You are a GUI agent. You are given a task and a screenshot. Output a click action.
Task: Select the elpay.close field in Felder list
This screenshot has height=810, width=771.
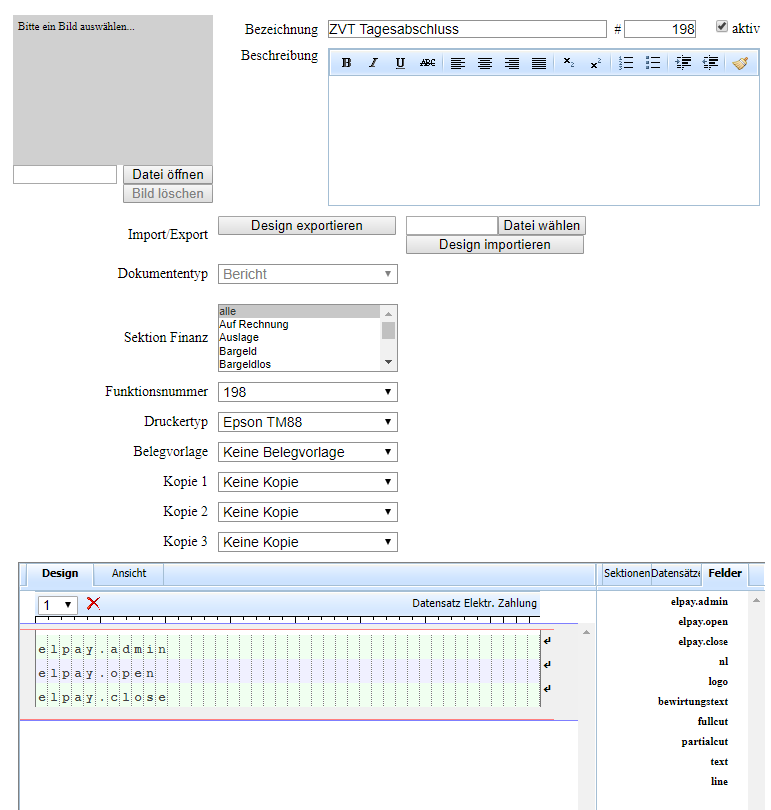click(703, 642)
